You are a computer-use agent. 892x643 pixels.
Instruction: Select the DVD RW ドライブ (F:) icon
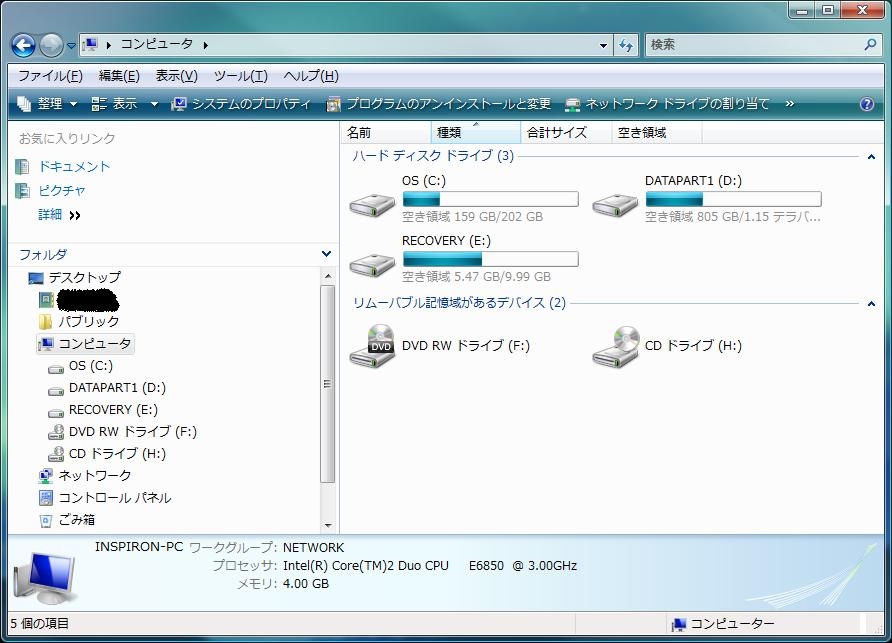tap(372, 346)
